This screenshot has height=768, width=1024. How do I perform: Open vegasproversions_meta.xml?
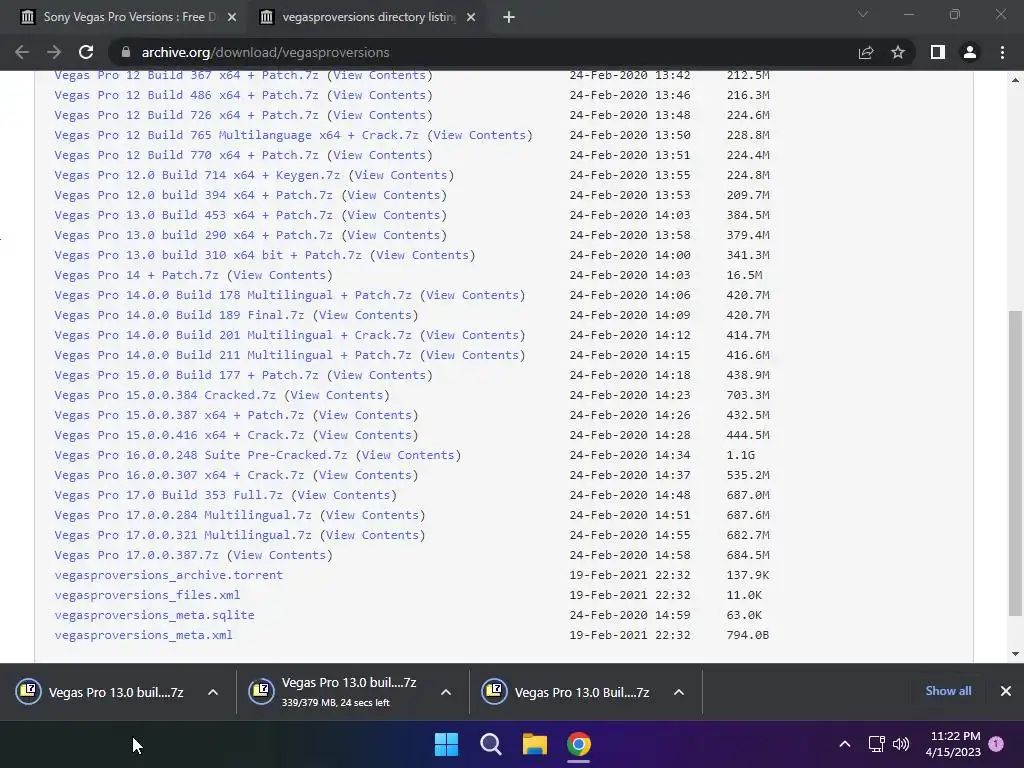143,635
